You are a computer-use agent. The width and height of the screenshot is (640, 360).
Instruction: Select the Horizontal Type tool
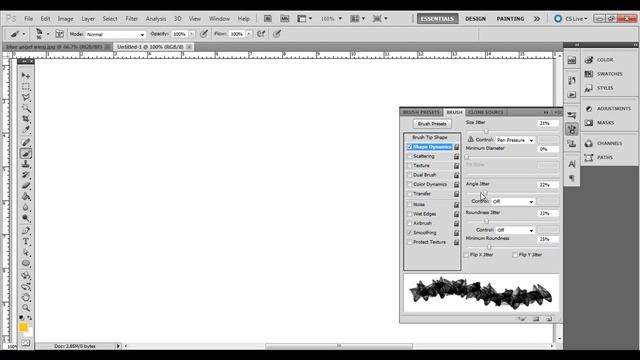(26, 242)
